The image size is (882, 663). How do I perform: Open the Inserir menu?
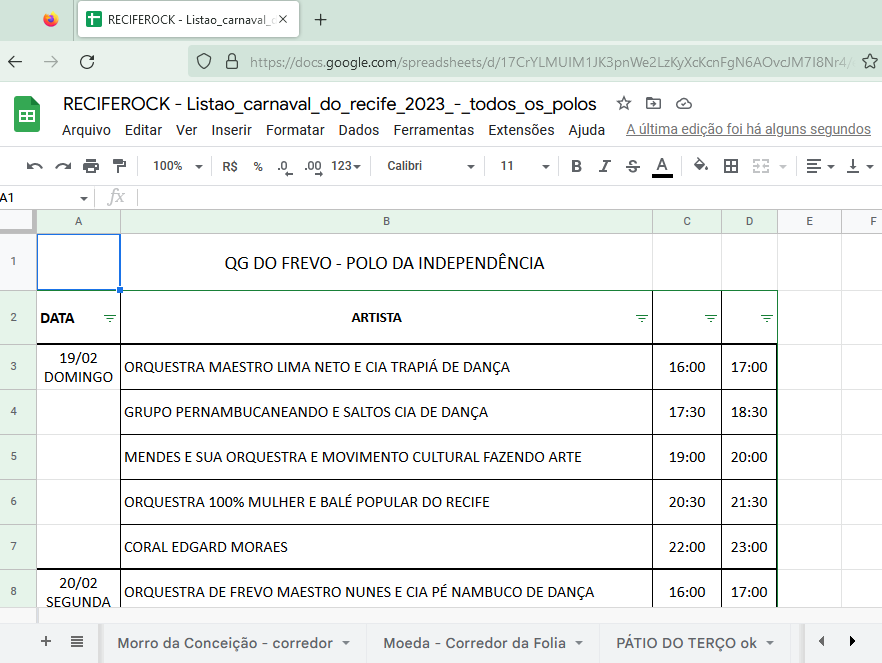pyautogui.click(x=231, y=130)
